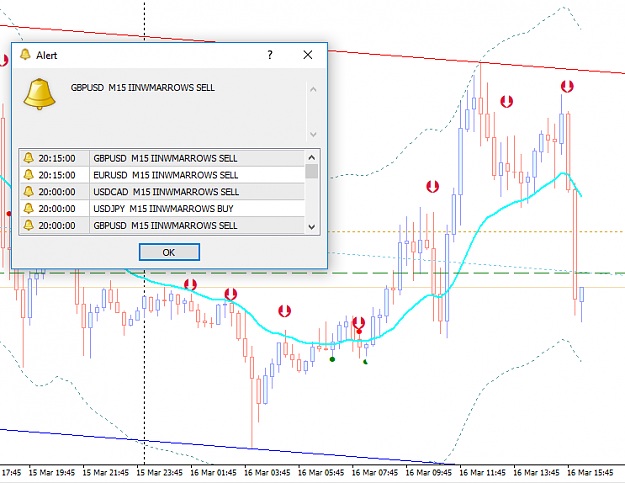
Task: Click the sell arrow marker near 16 Mar 09:45
Action: (x=432, y=186)
